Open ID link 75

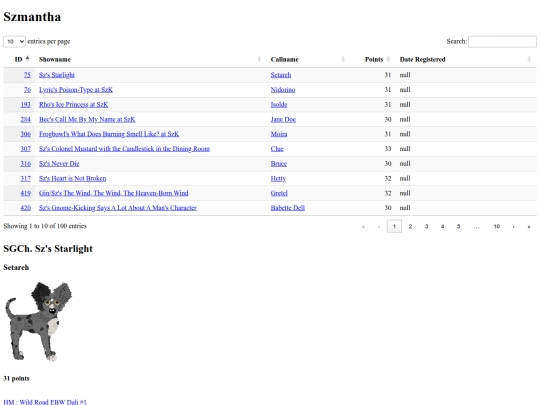point(27,75)
